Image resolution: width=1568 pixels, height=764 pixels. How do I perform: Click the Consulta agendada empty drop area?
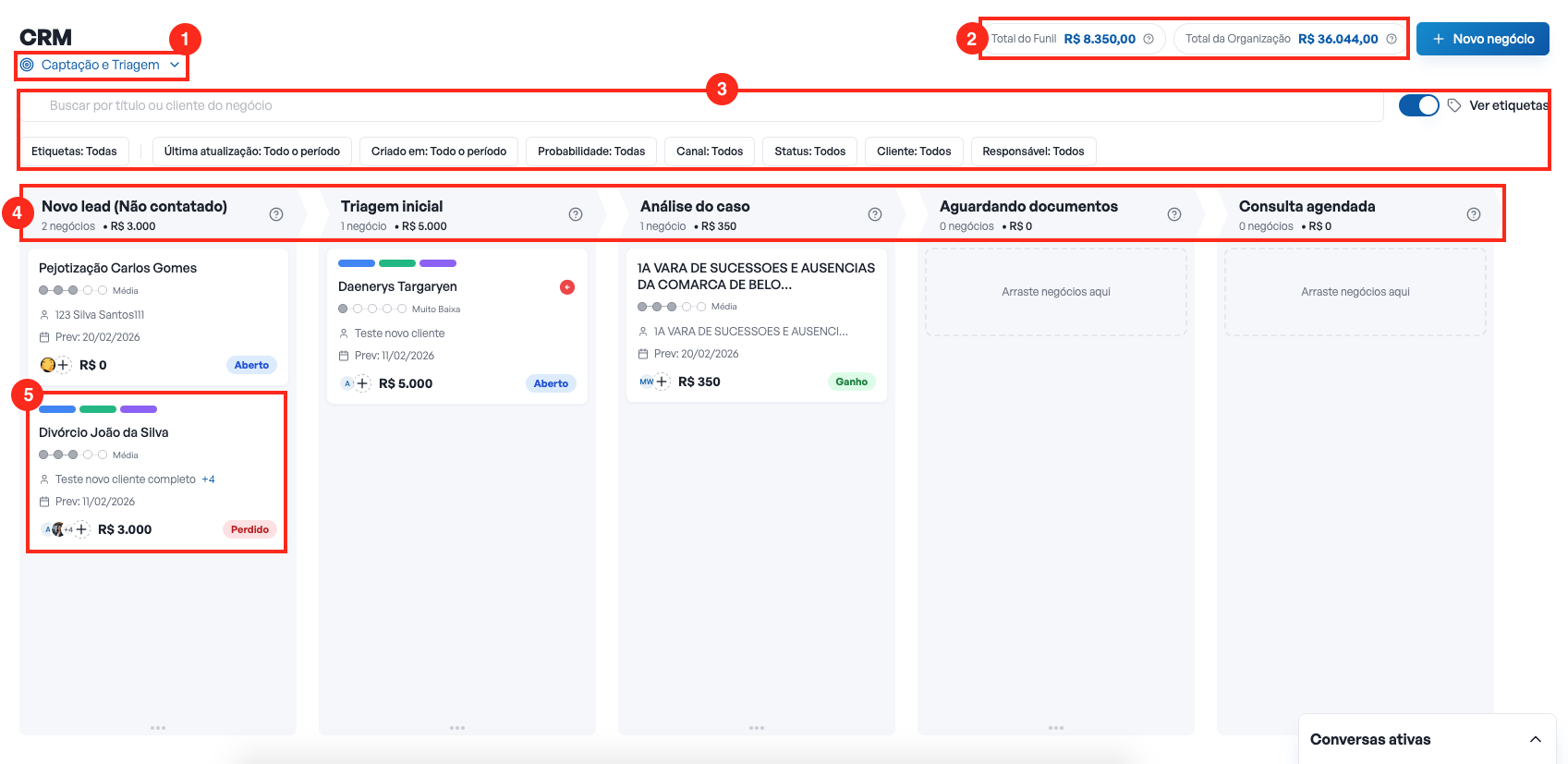(1355, 292)
